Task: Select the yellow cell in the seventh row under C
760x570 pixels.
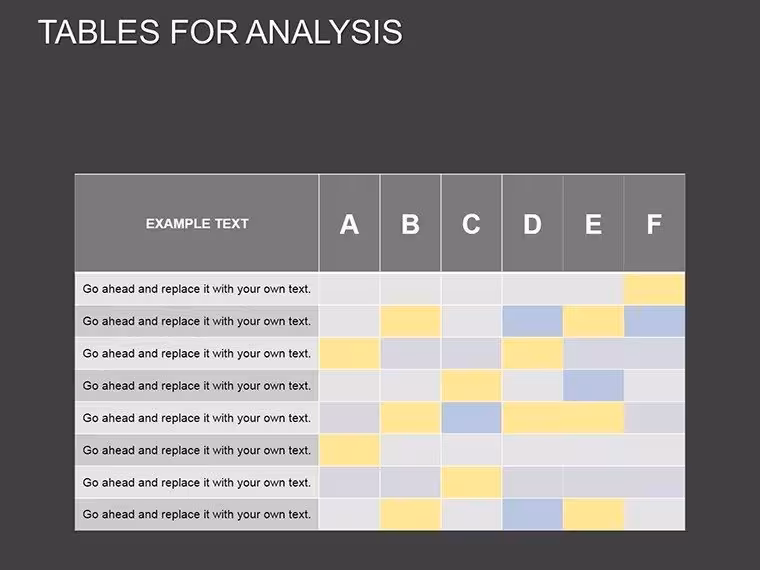Action: 471,482
